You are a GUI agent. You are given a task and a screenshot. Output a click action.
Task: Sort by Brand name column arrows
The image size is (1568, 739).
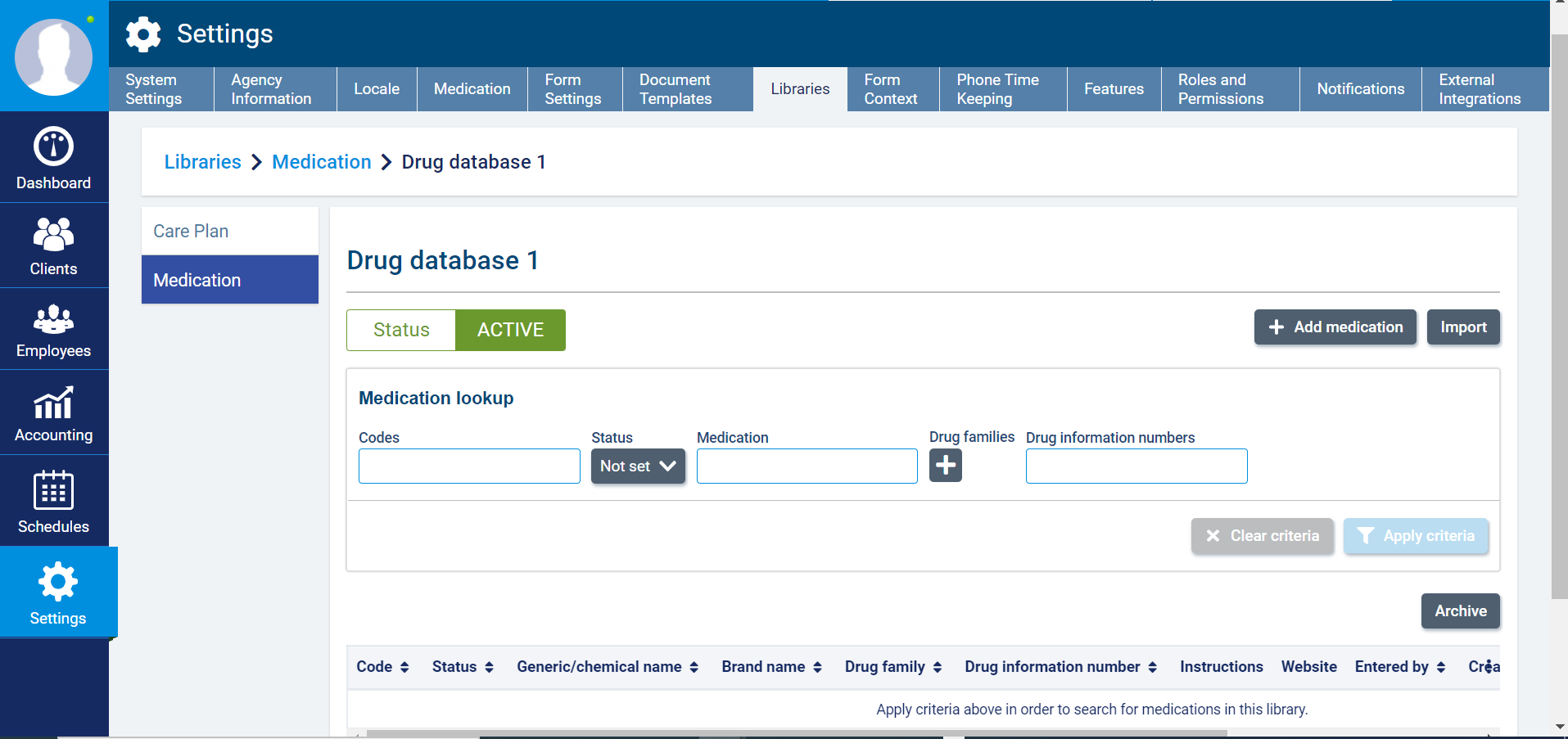click(816, 668)
